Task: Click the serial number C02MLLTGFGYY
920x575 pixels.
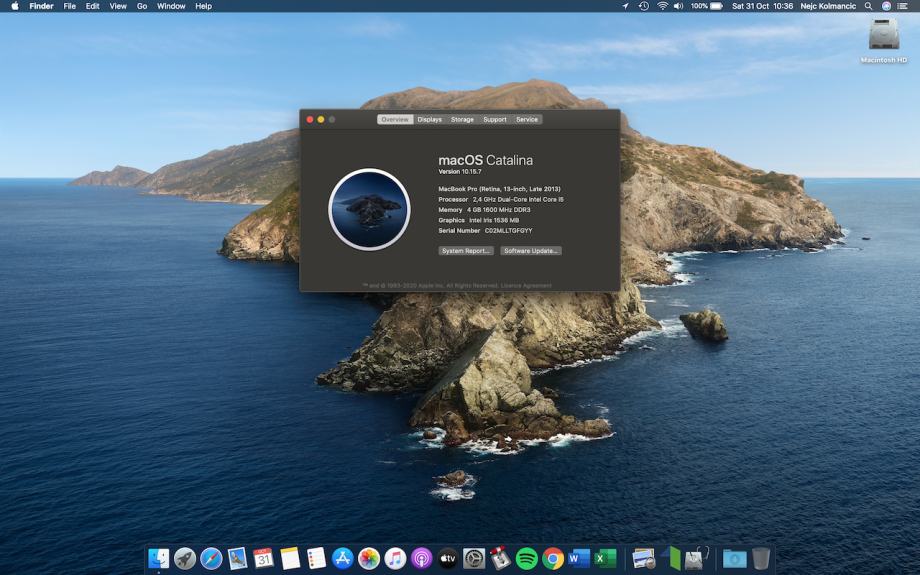Action: point(509,231)
